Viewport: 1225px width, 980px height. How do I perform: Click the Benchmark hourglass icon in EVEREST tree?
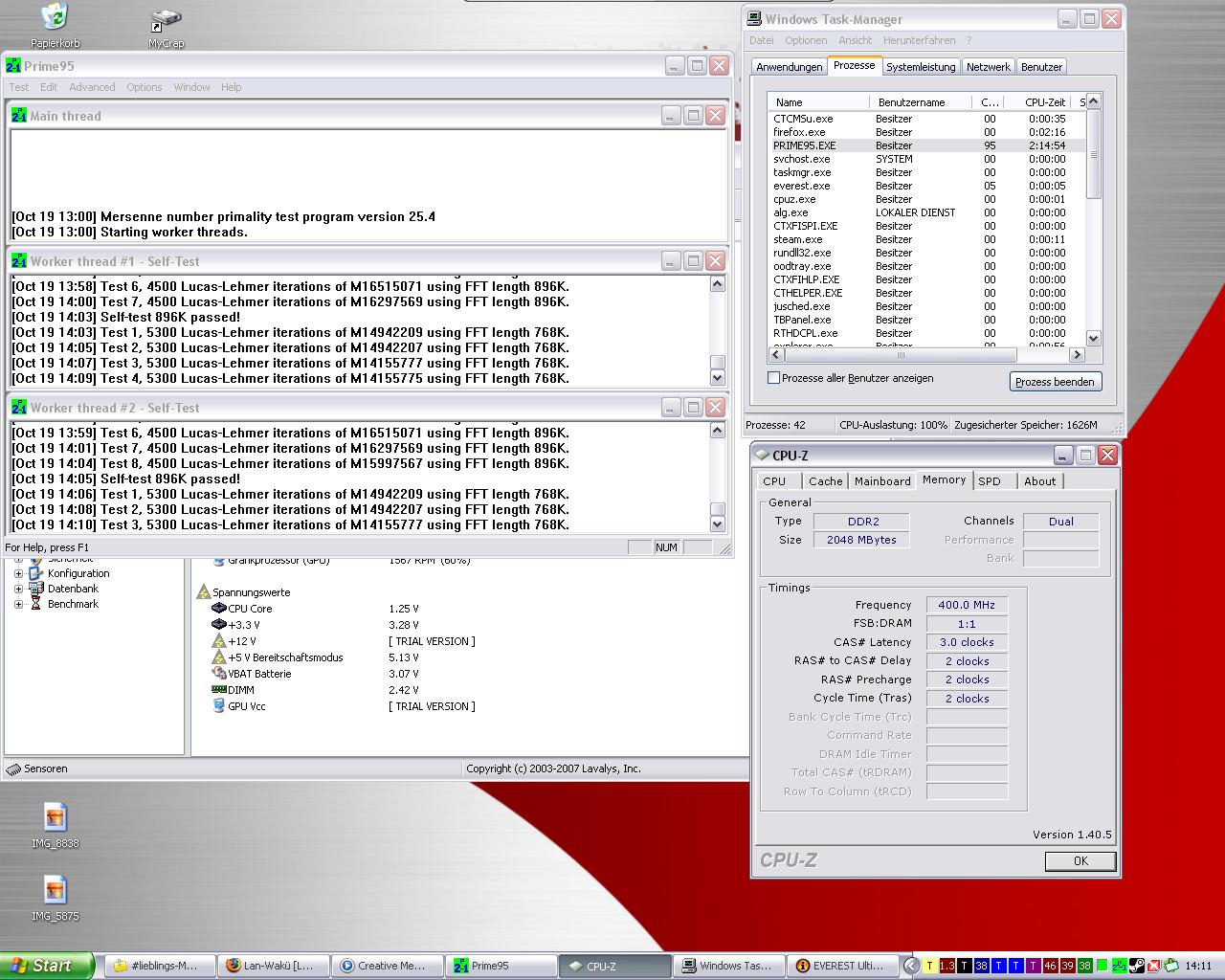36,604
